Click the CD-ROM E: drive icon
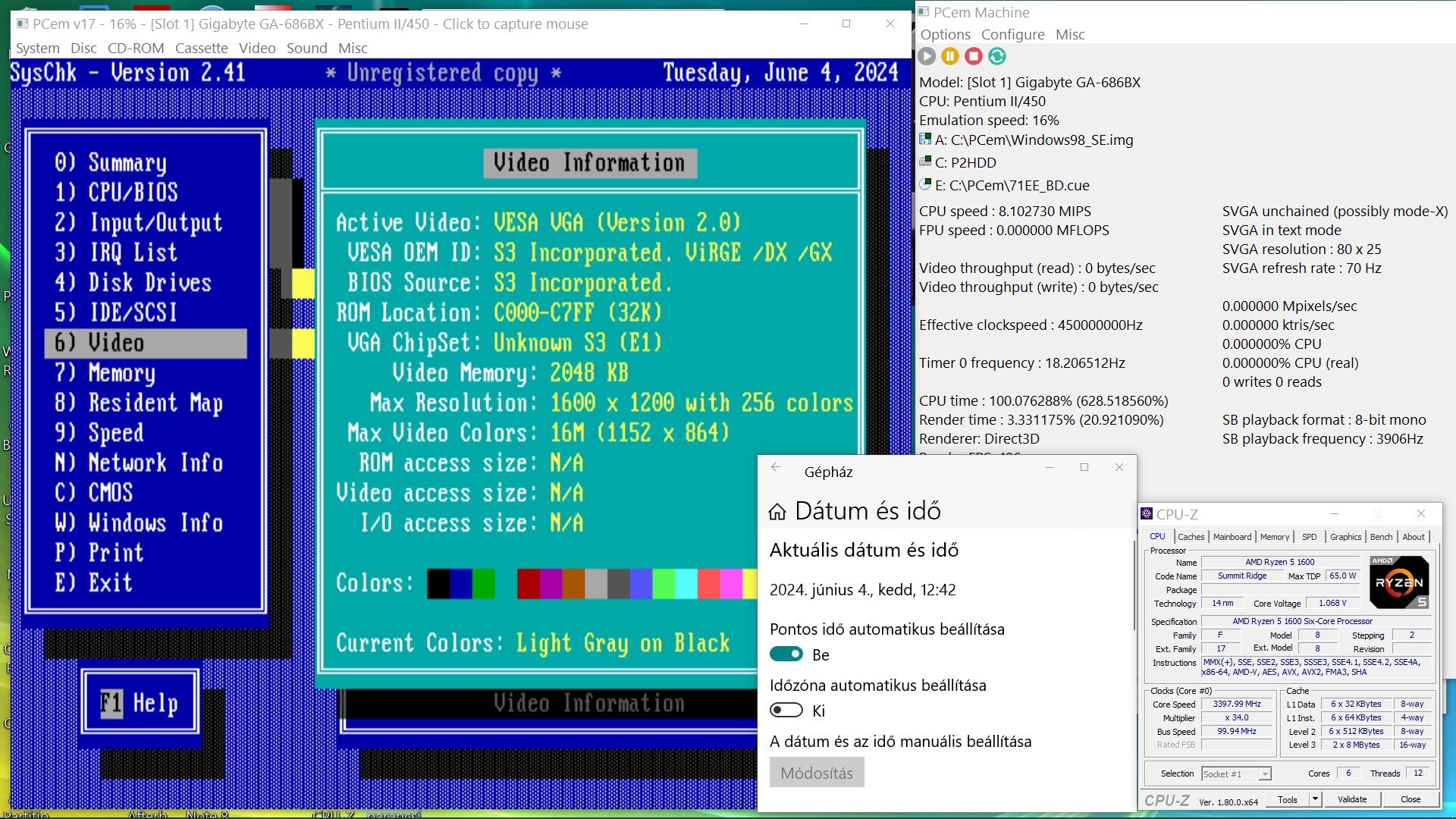 pos(925,184)
